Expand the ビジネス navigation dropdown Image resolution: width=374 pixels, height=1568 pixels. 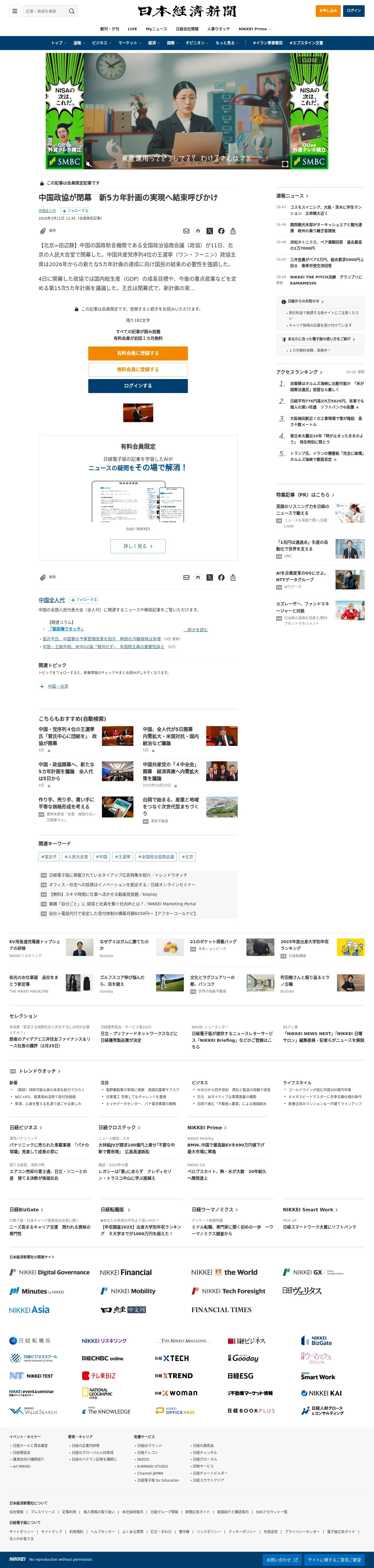[x=101, y=43]
